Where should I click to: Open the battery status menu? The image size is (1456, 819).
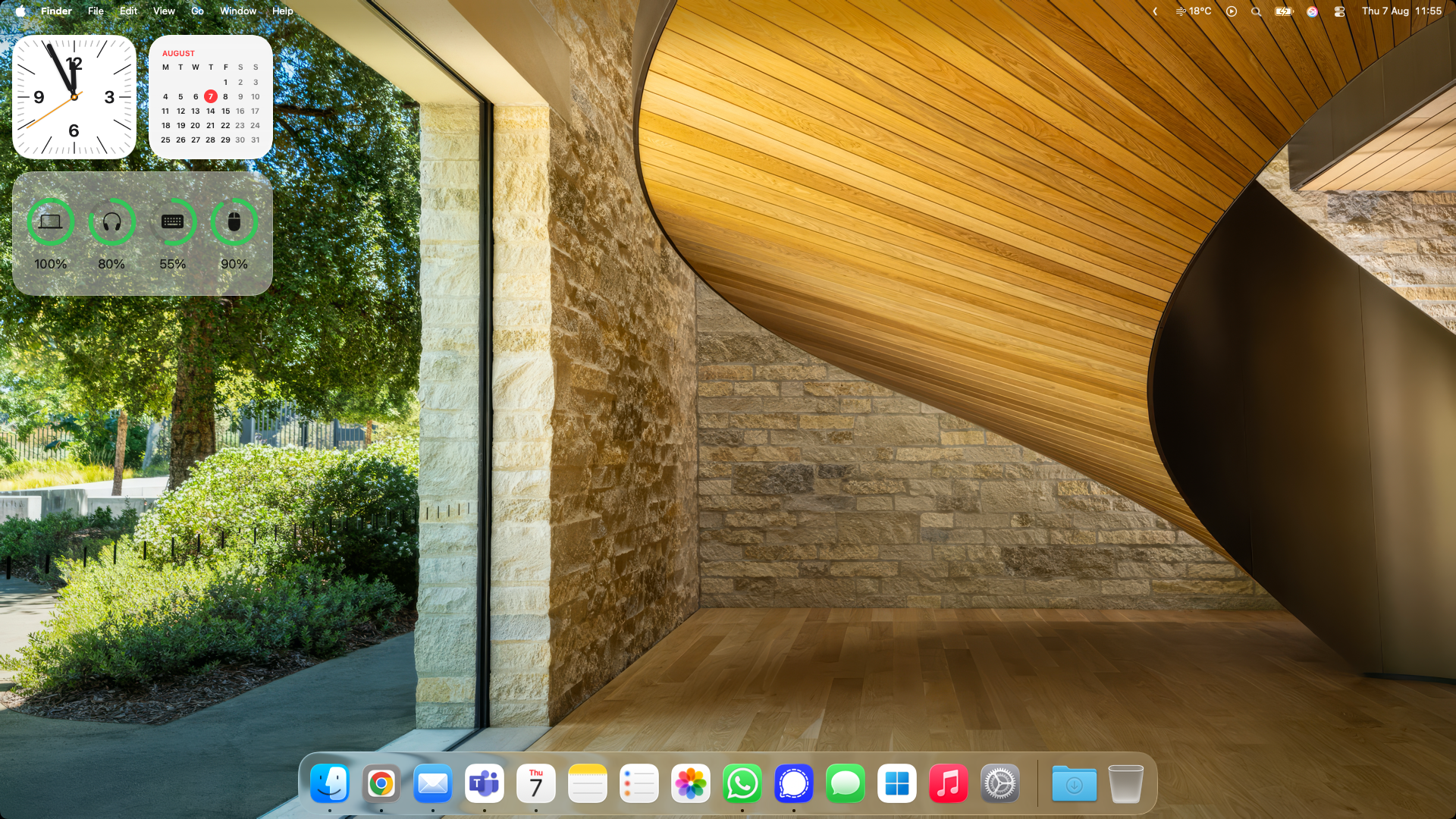click(1283, 11)
